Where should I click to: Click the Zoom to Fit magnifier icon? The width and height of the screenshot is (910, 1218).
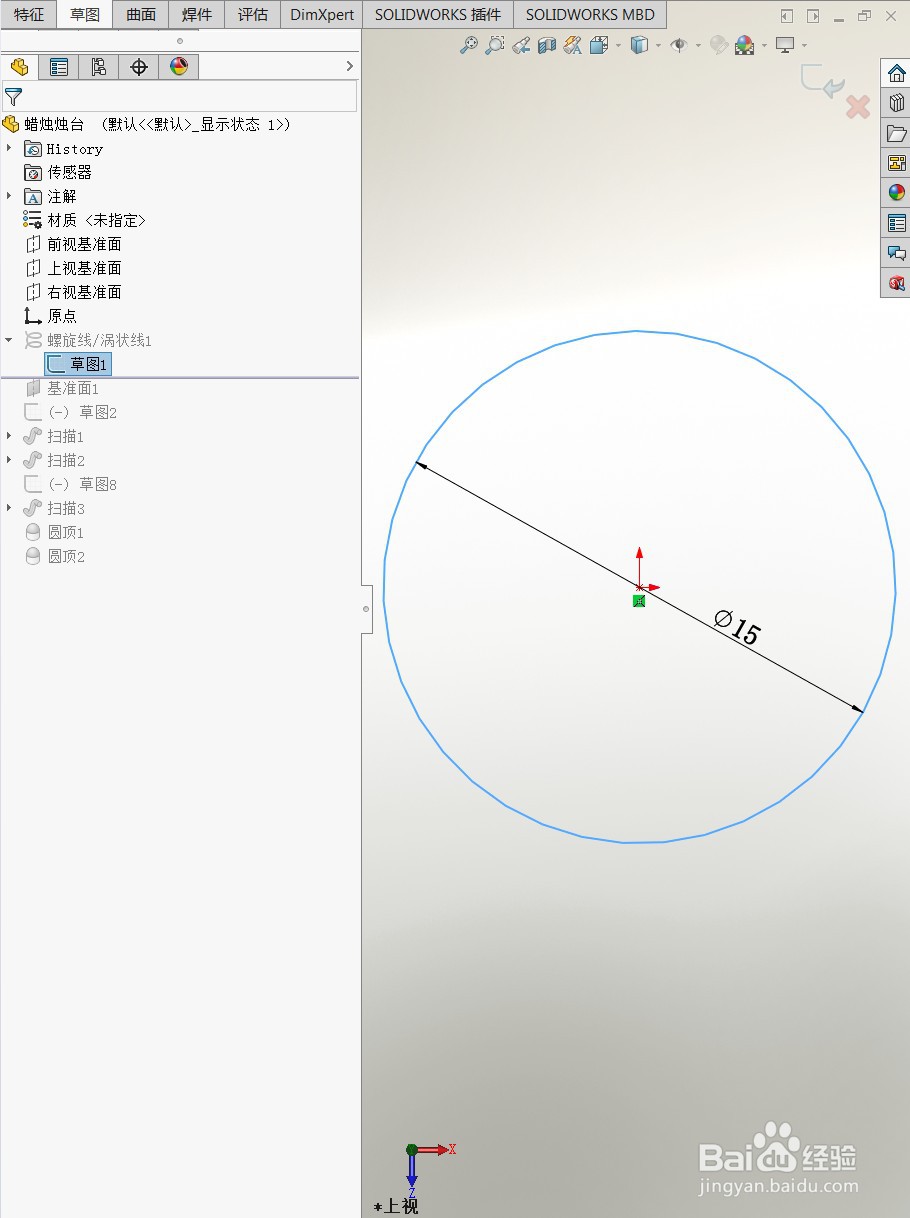(468, 45)
